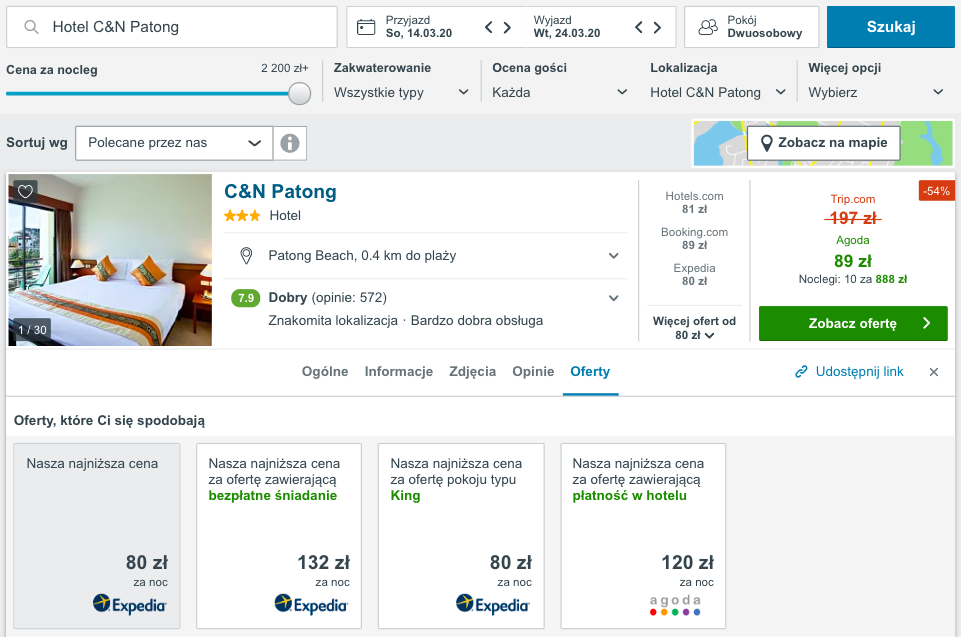The height and width of the screenshot is (637, 961).
Task: Click the map pin icon on map button
Action: point(766,143)
